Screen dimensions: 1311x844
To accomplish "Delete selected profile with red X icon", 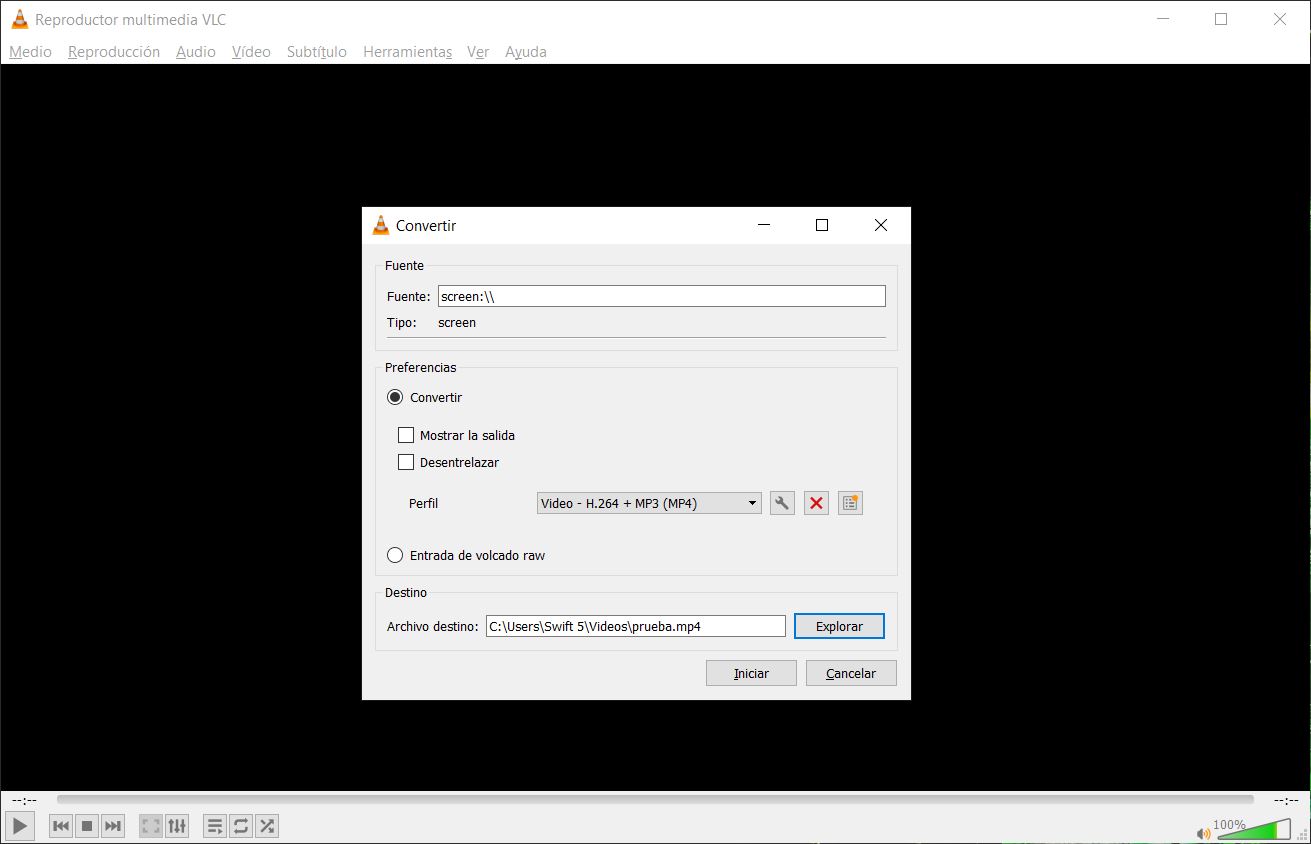I will tap(816, 503).
